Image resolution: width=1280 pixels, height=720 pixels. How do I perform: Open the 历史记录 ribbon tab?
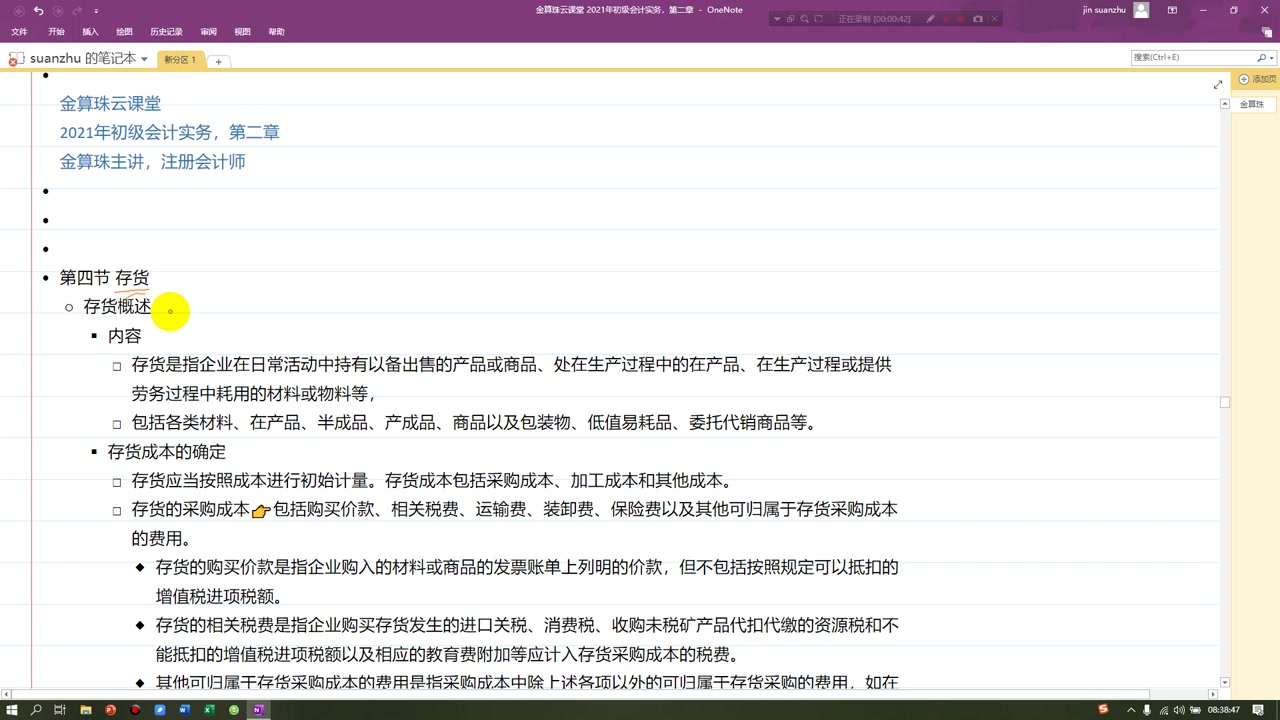coord(166,32)
